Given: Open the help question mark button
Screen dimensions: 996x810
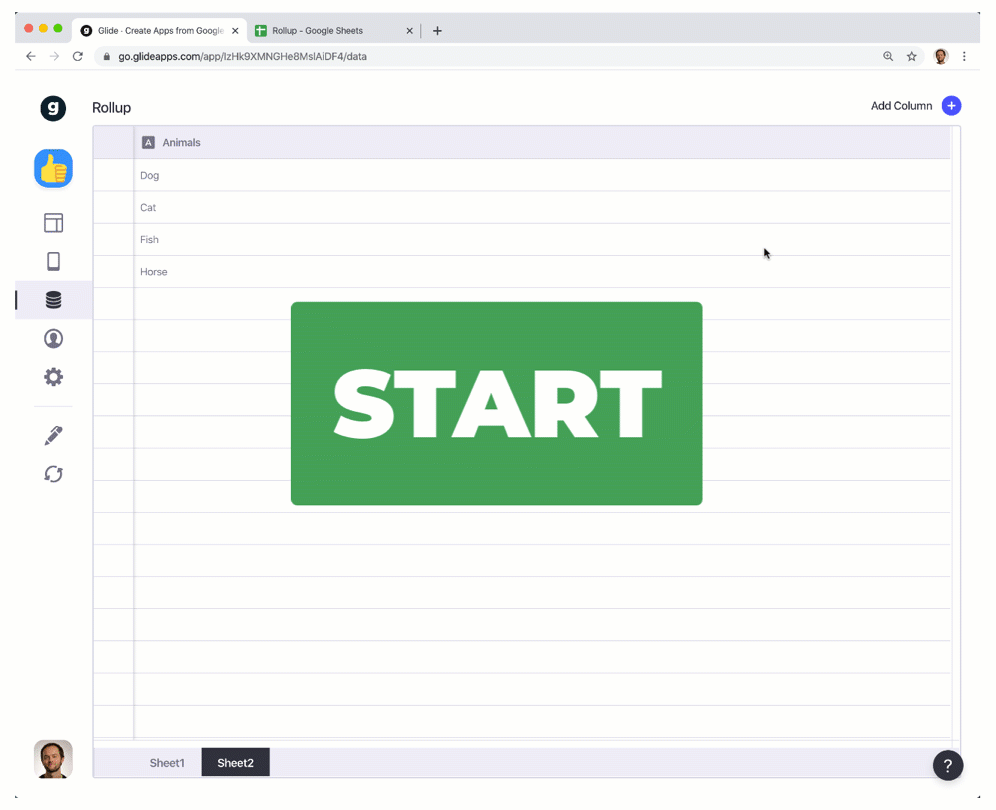Looking at the screenshot, I should tap(947, 765).
